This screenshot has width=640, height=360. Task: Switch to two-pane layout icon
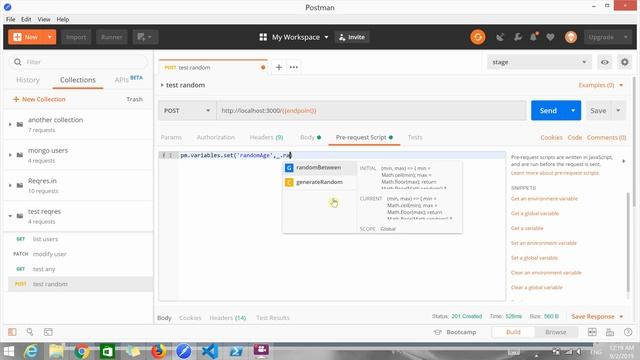(592, 332)
